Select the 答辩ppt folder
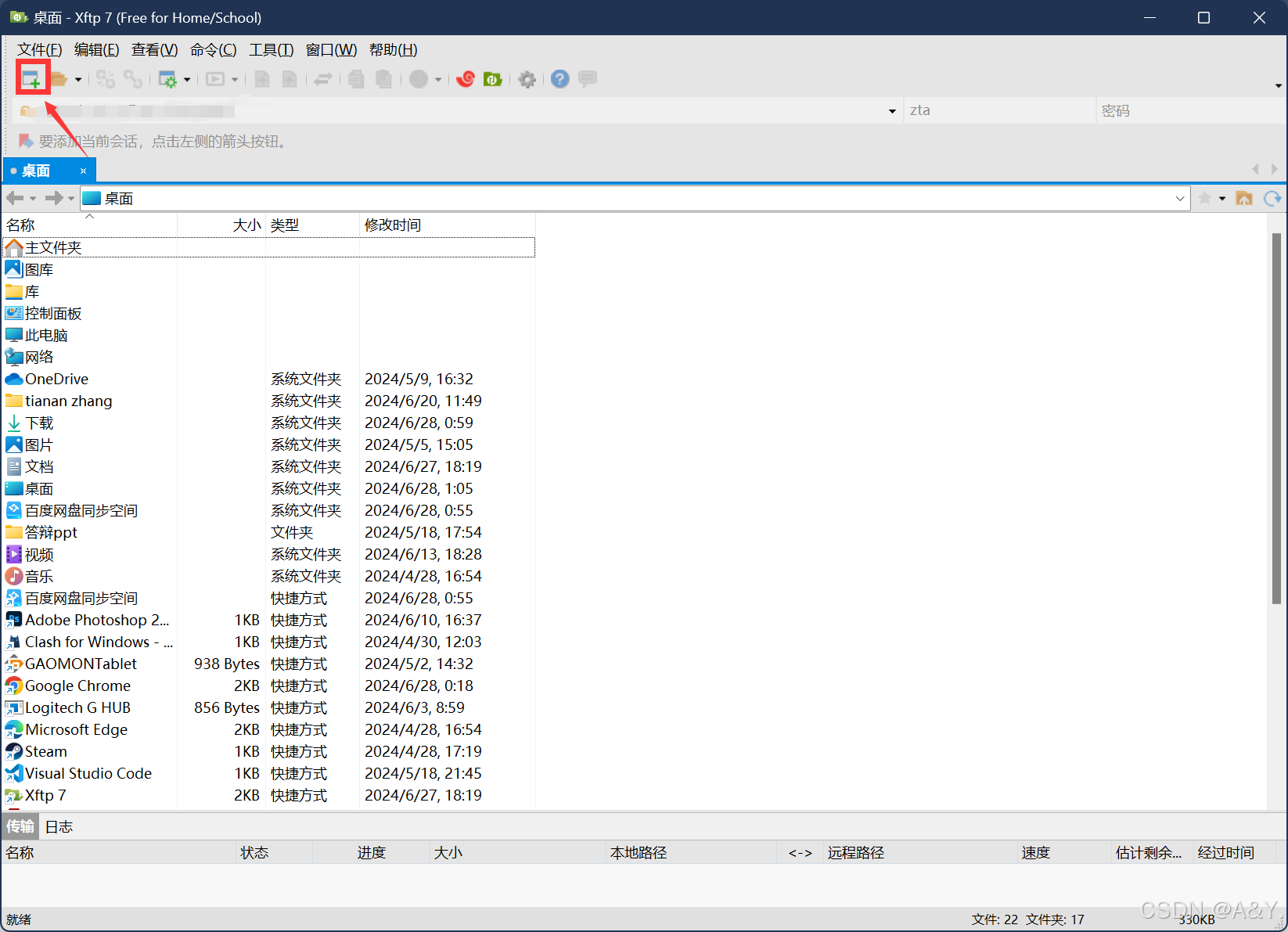This screenshot has height=932, width=1288. [268, 532]
